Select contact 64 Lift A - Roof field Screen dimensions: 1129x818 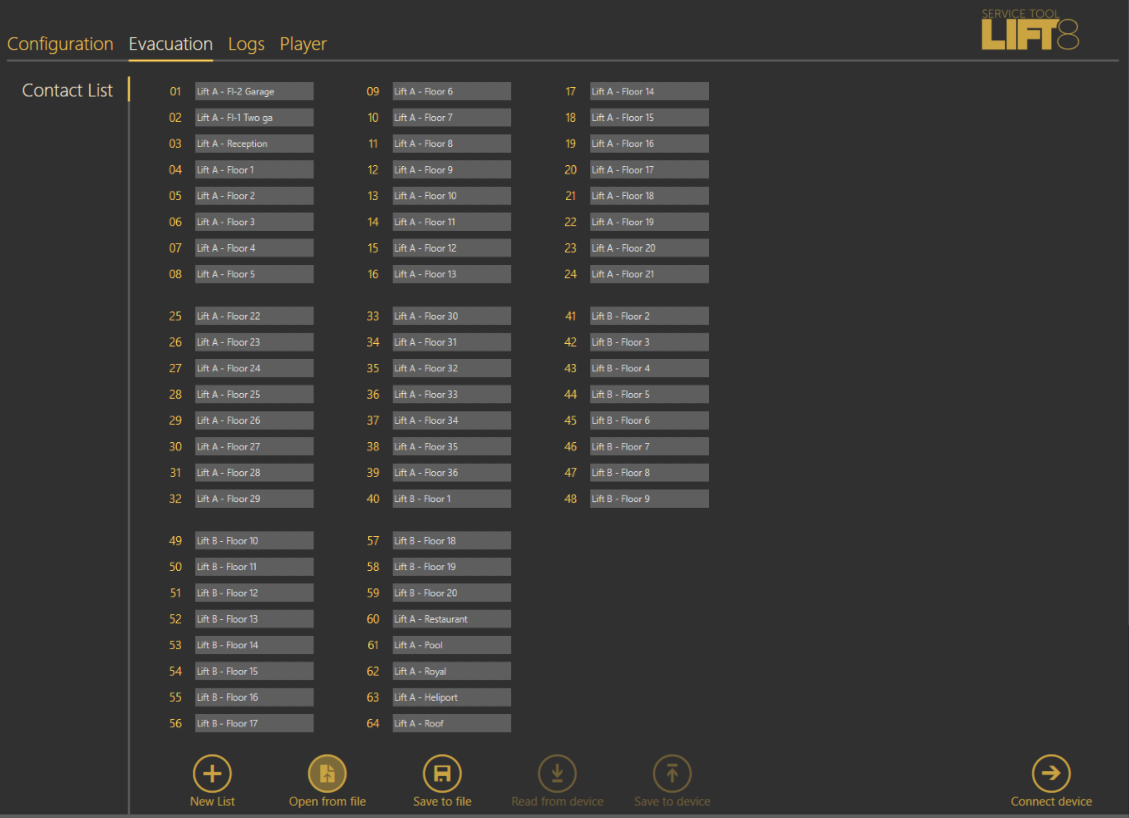pos(451,723)
